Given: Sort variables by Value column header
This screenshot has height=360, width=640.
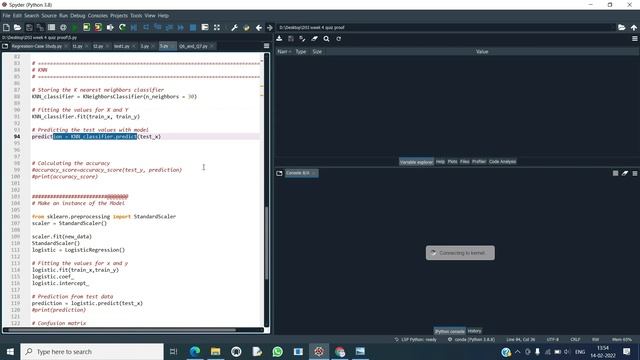Looking at the screenshot, I should (482, 52).
